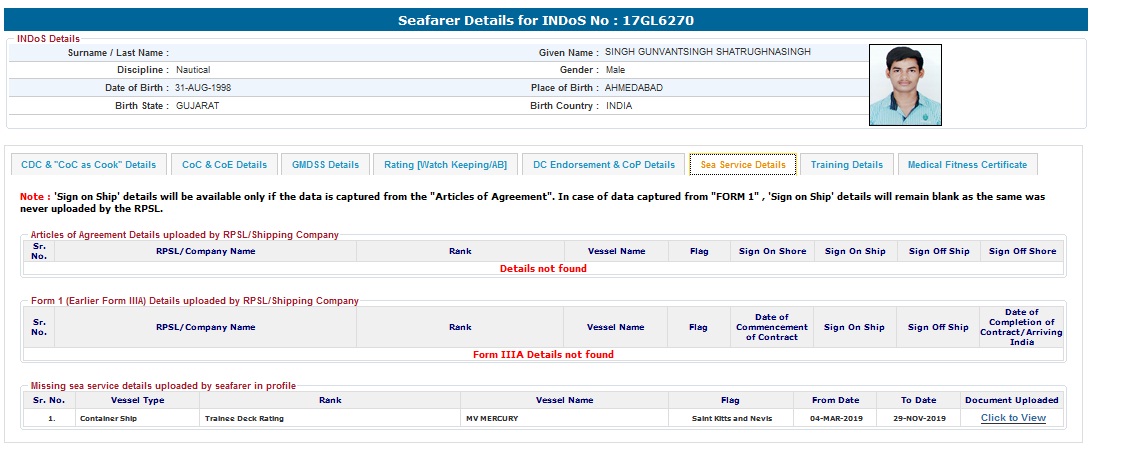
Task: Select the 04-MAR-2019 From Date cell
Action: pyautogui.click(x=835, y=418)
